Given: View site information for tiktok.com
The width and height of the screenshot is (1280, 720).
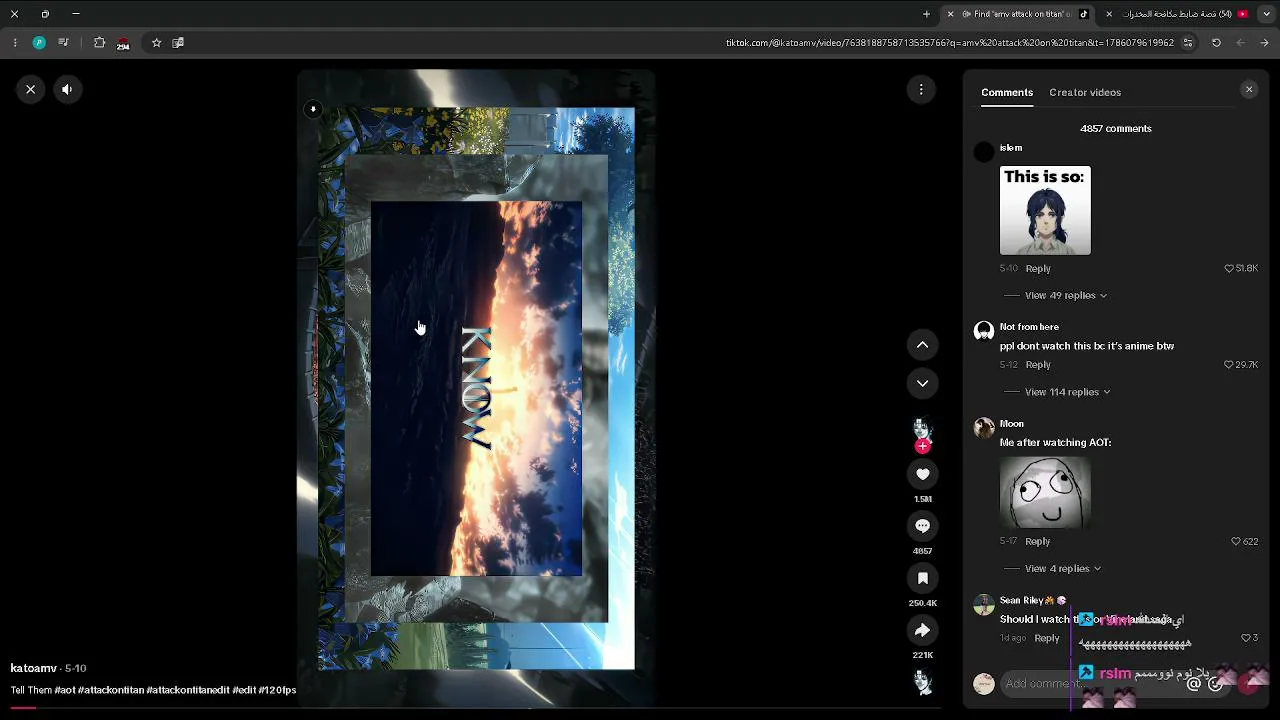Looking at the screenshot, I should (x=1188, y=43).
